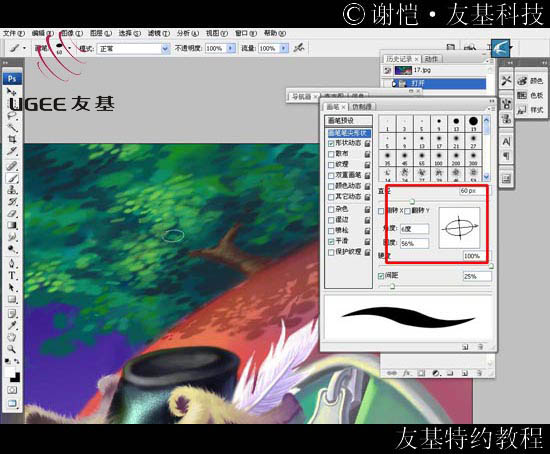Open the Tool Presets panel icon
This screenshot has width=550, height=454.
coord(506,81)
